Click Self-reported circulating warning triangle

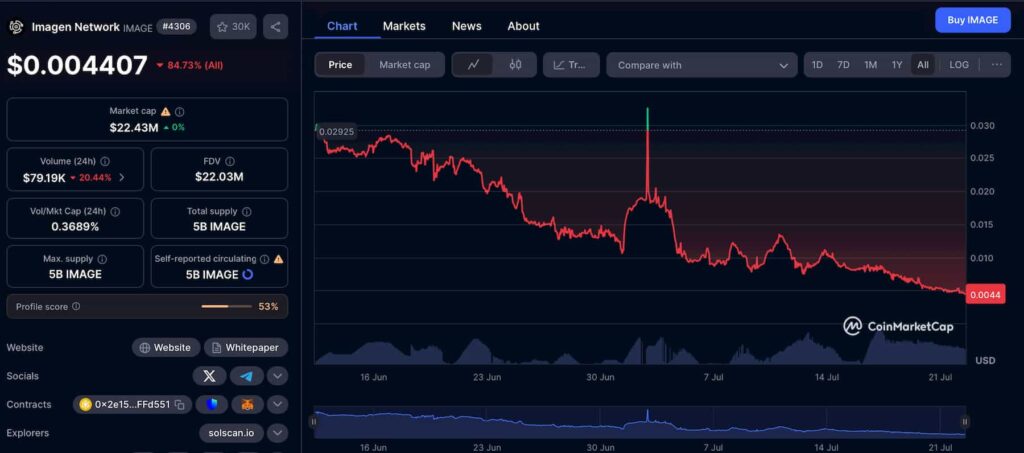[x=278, y=259]
